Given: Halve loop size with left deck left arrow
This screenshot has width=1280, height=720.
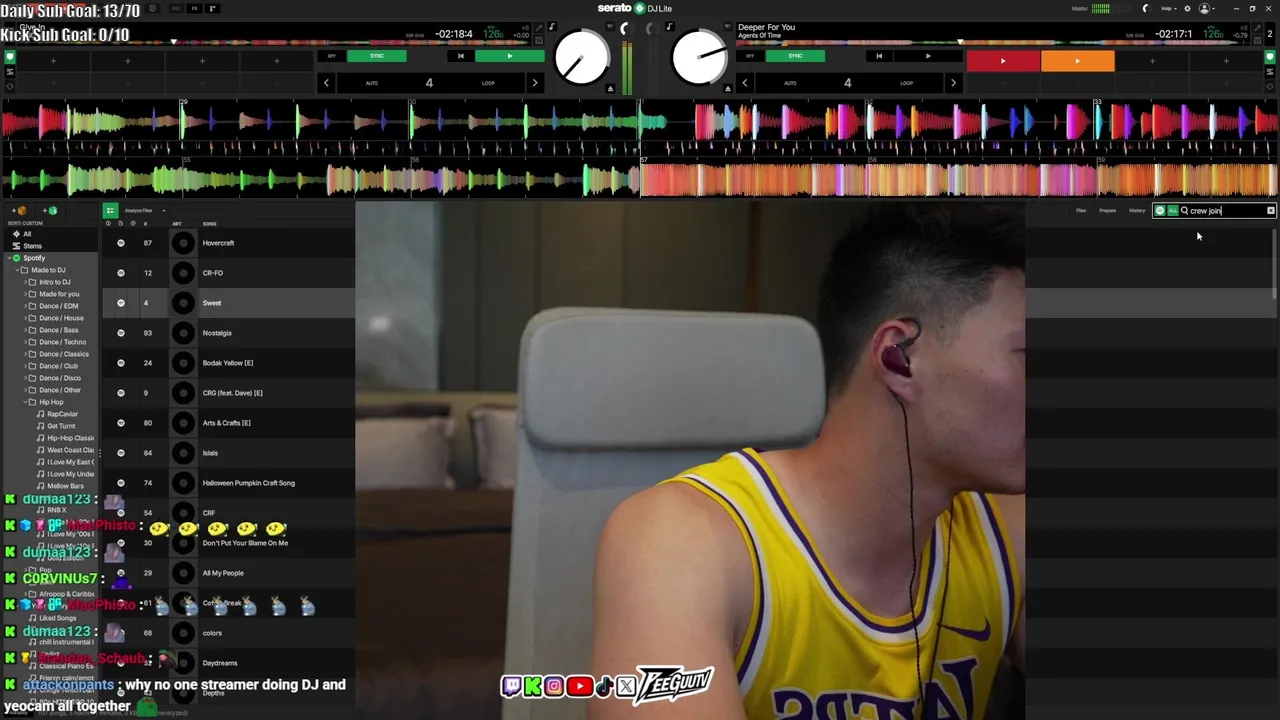Looking at the screenshot, I should (326, 83).
